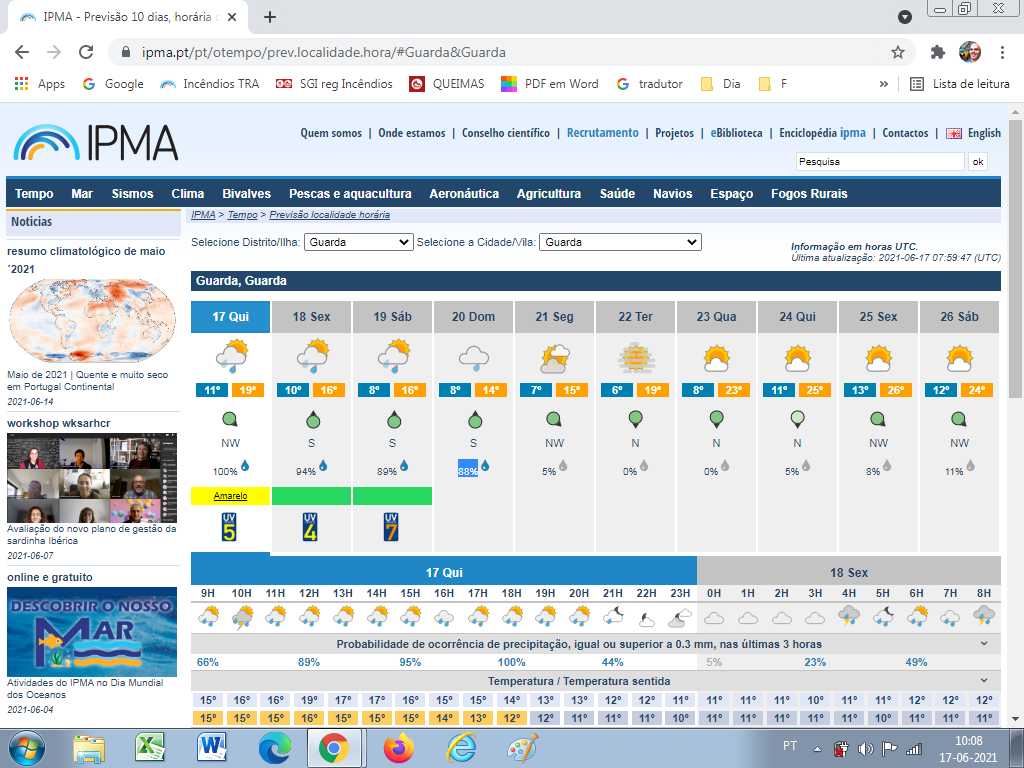Select the 21 Seg day tab

pyautogui.click(x=554, y=317)
